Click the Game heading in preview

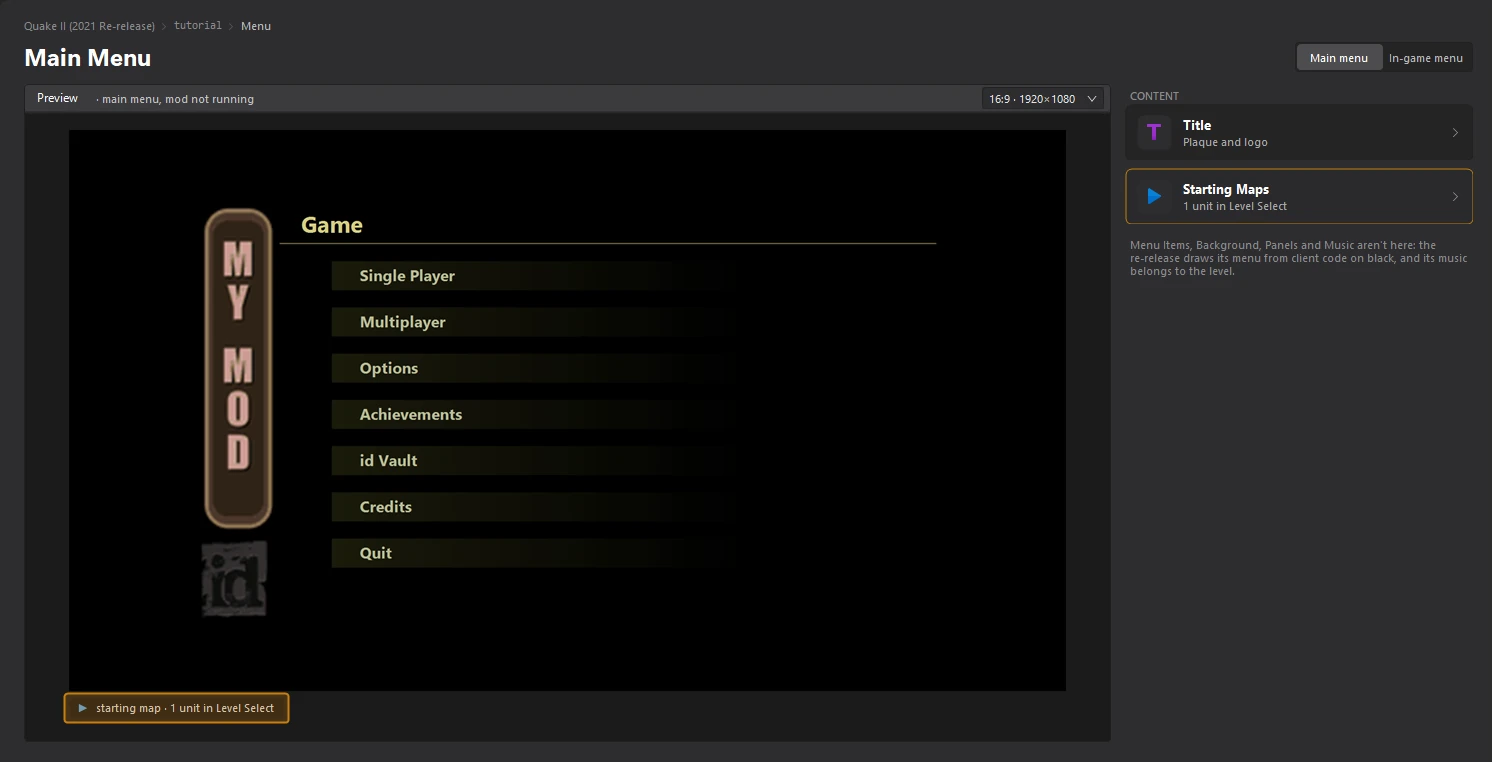pyautogui.click(x=332, y=225)
